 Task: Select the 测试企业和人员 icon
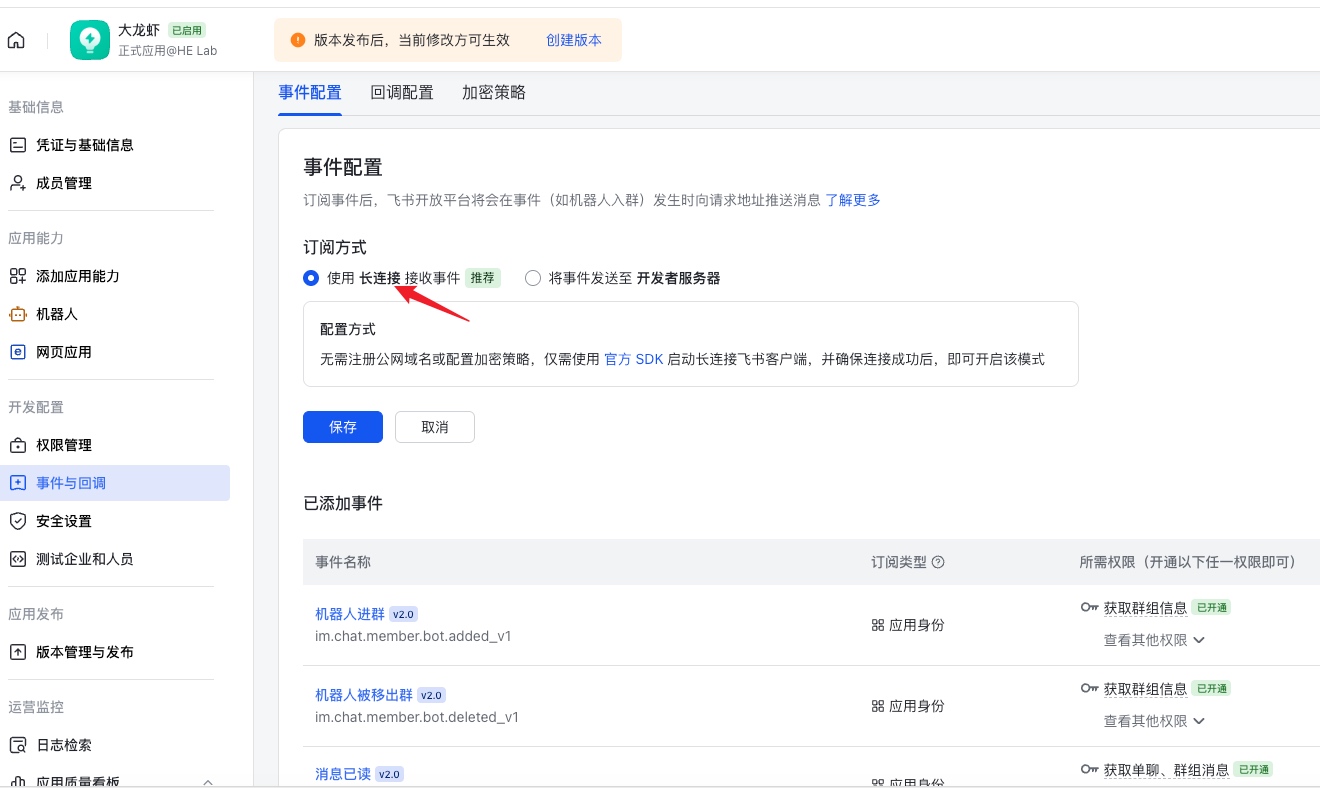click(17, 559)
